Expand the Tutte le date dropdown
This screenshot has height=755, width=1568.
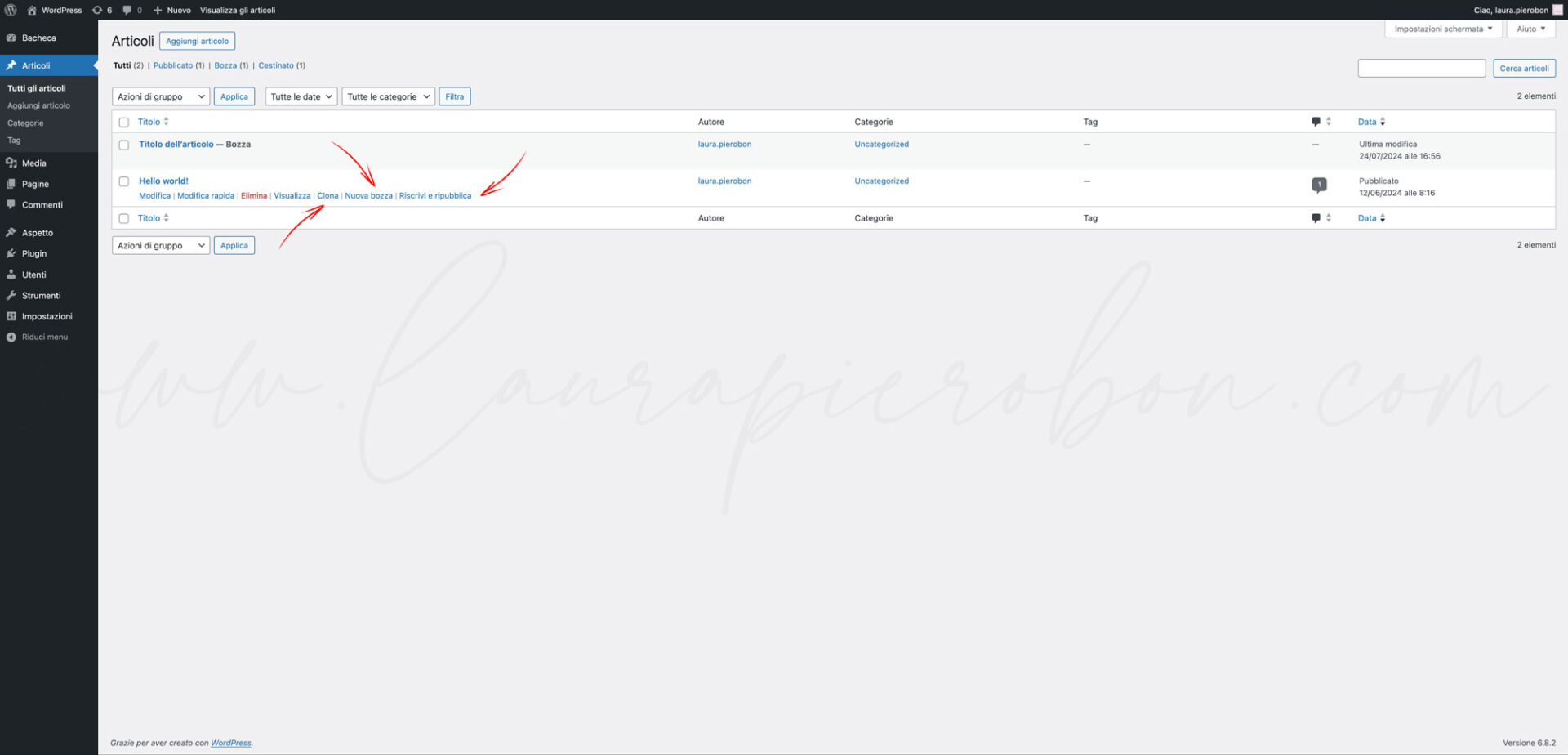pos(301,96)
